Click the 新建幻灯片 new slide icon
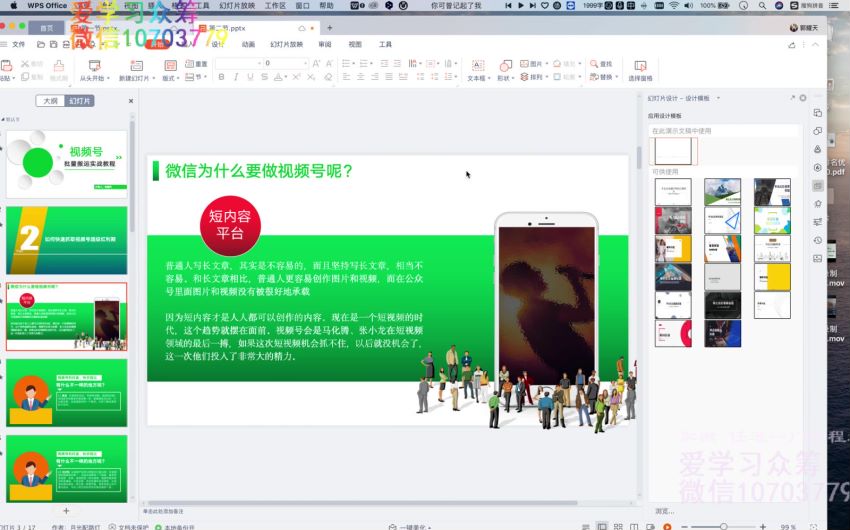850x530 pixels. click(x=137, y=66)
